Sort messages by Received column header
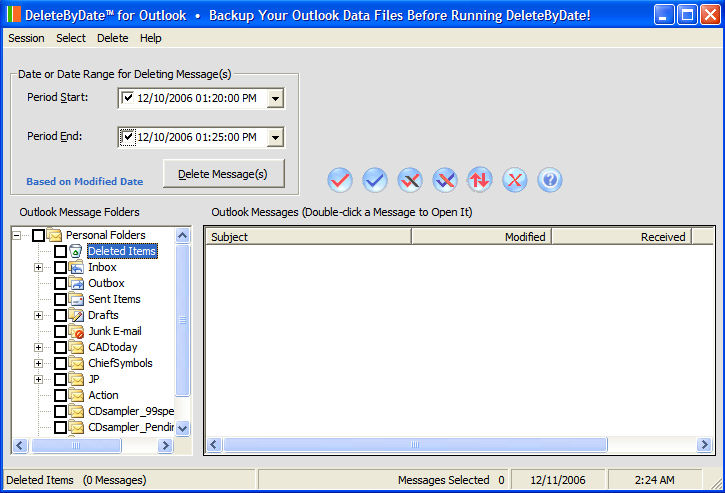Screen dimensions: 725x493 621,237
